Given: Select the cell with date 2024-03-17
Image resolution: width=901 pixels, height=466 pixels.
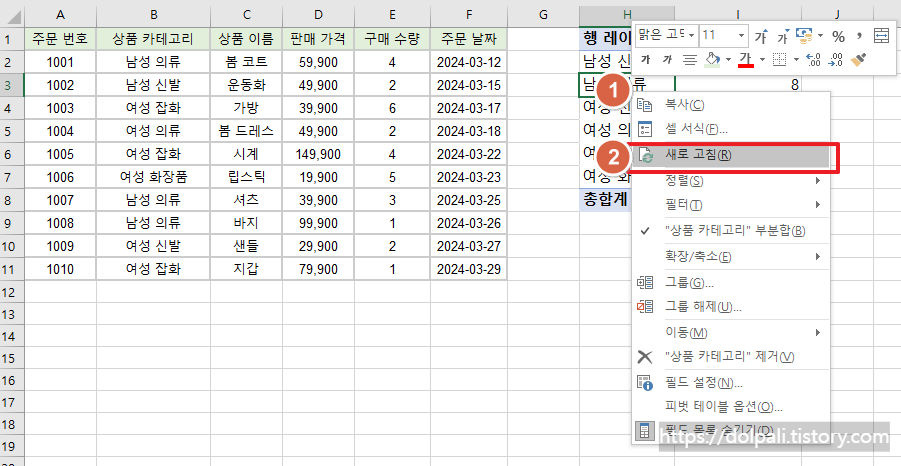Looking at the screenshot, I should click(468, 108).
